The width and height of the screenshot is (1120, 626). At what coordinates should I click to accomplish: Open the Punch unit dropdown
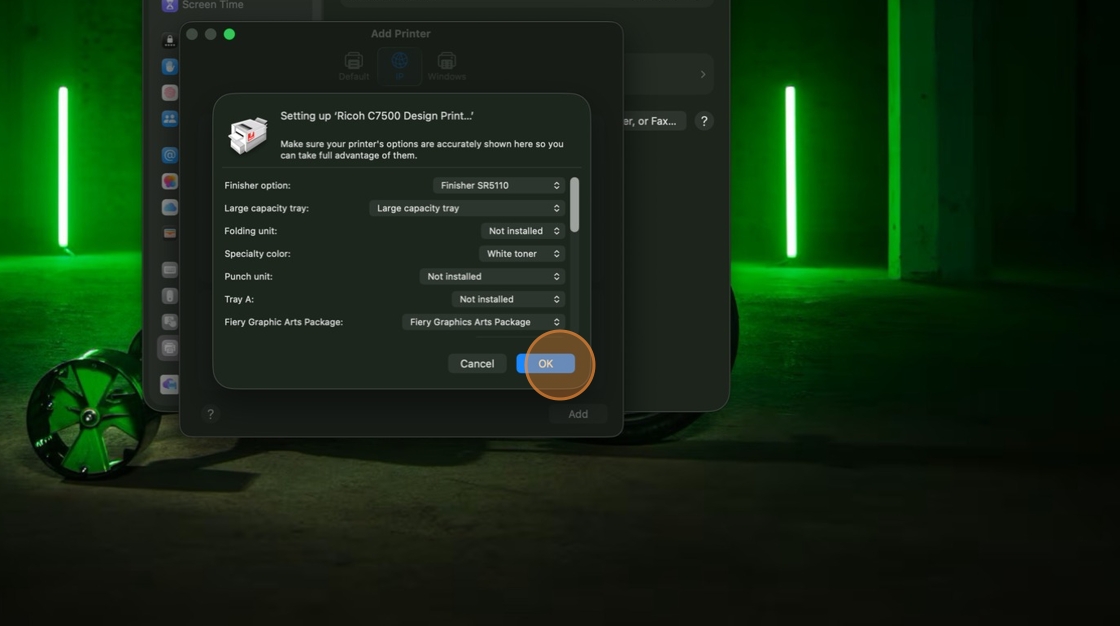[492, 277]
